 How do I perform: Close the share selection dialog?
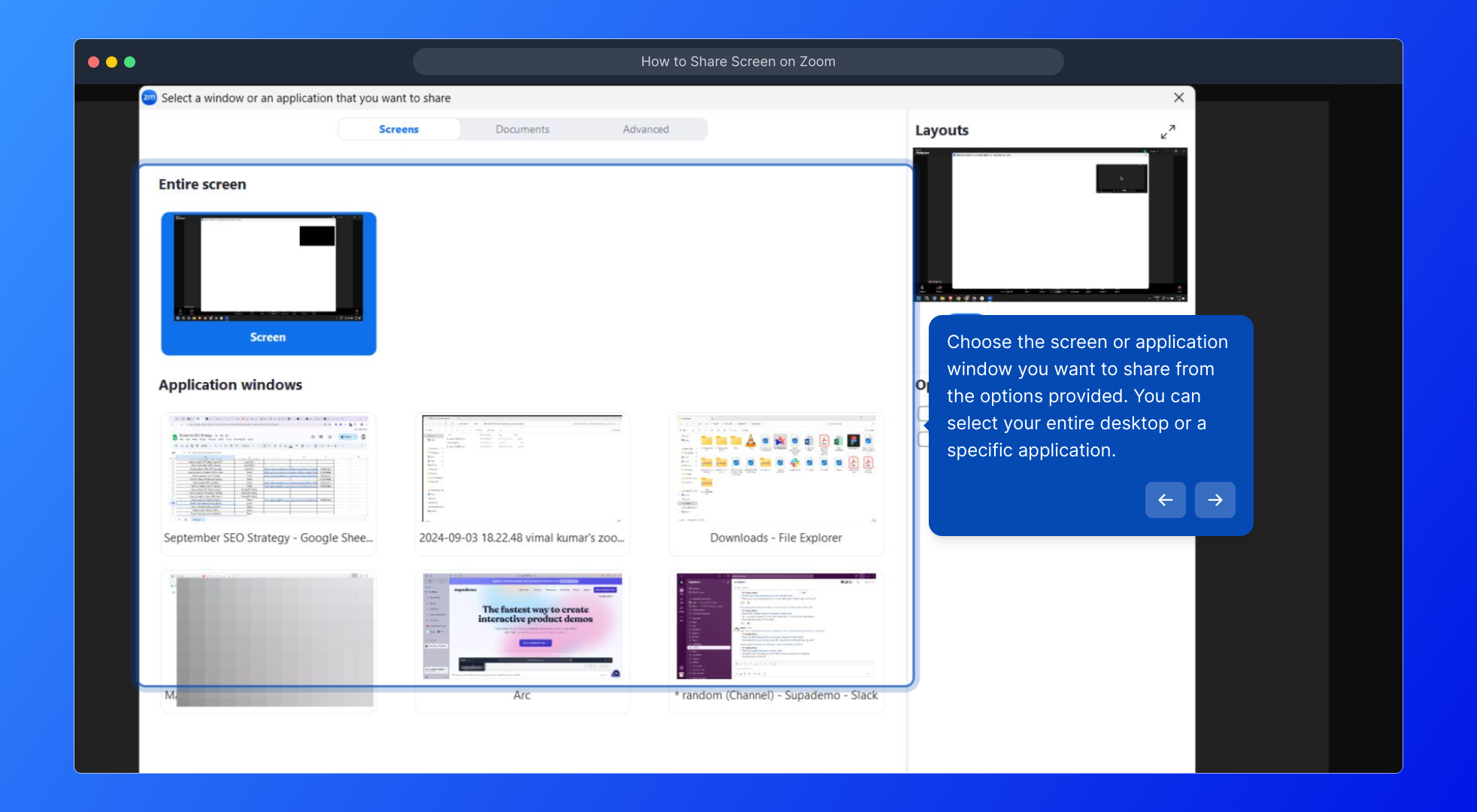1178,98
